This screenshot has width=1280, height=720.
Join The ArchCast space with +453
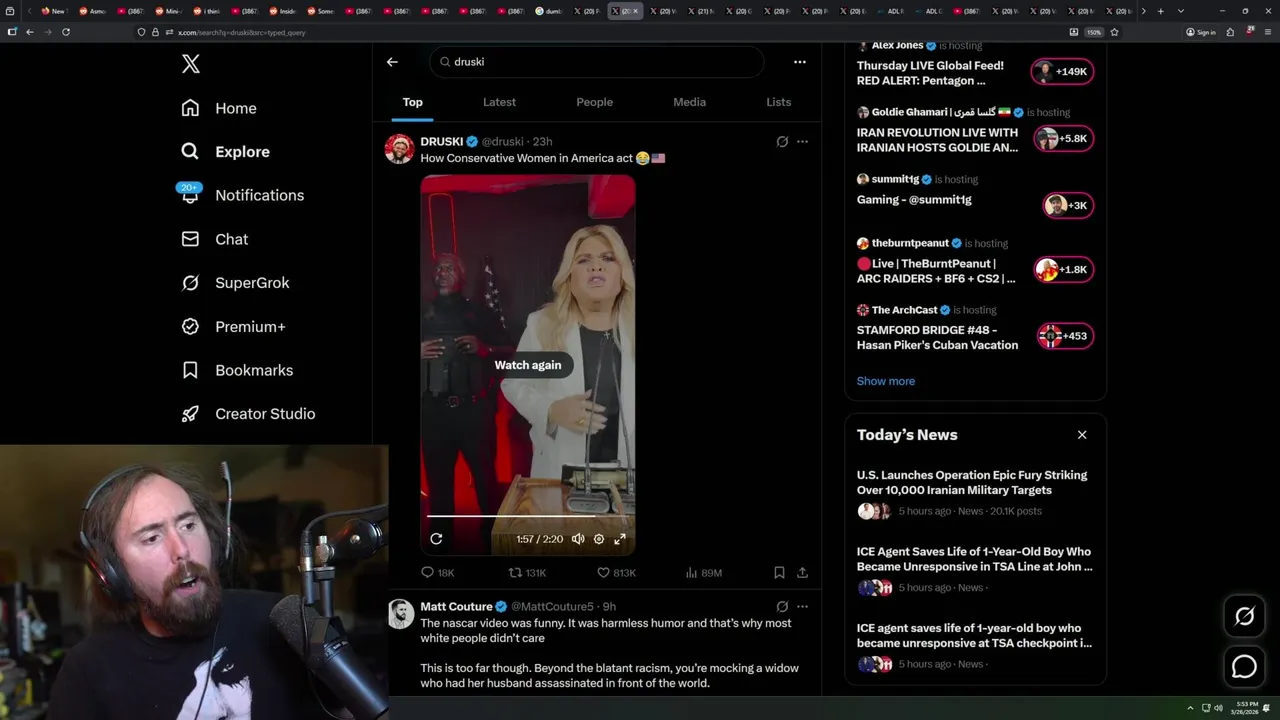tap(1065, 336)
